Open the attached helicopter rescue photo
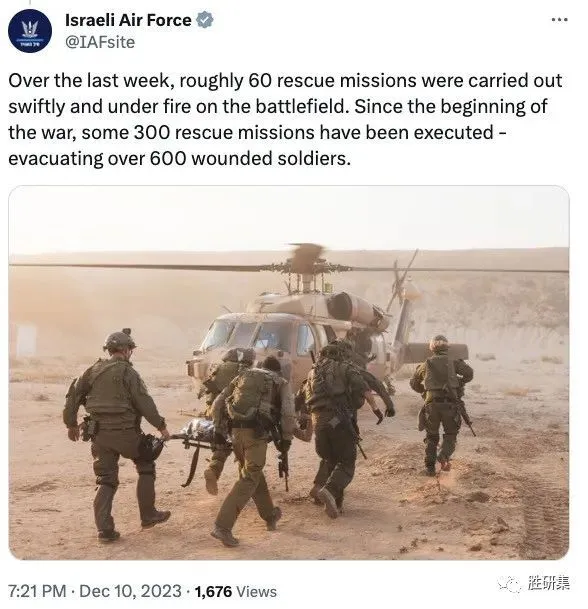Viewport: 588px width, 609px height. point(289,372)
